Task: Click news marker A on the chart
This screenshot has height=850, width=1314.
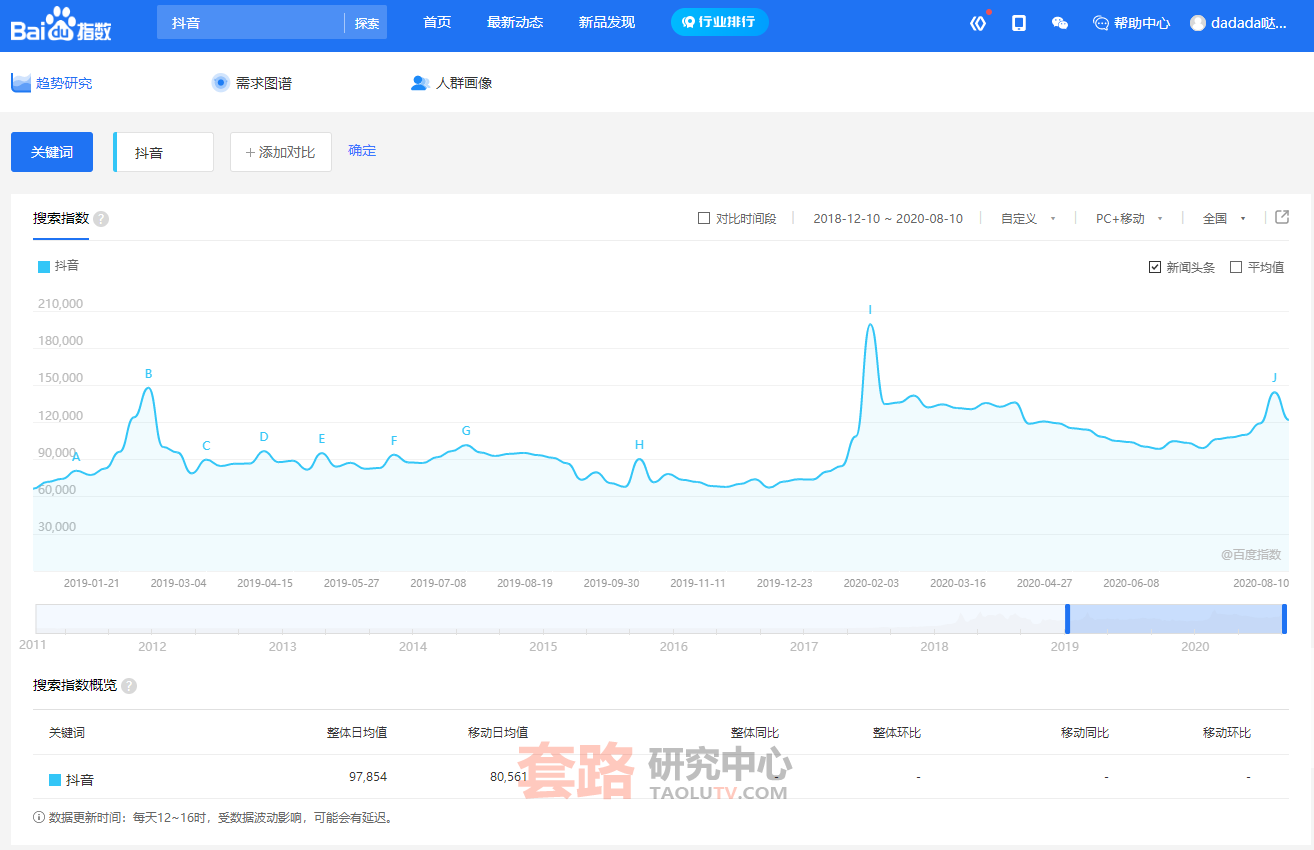Action: coord(76,458)
